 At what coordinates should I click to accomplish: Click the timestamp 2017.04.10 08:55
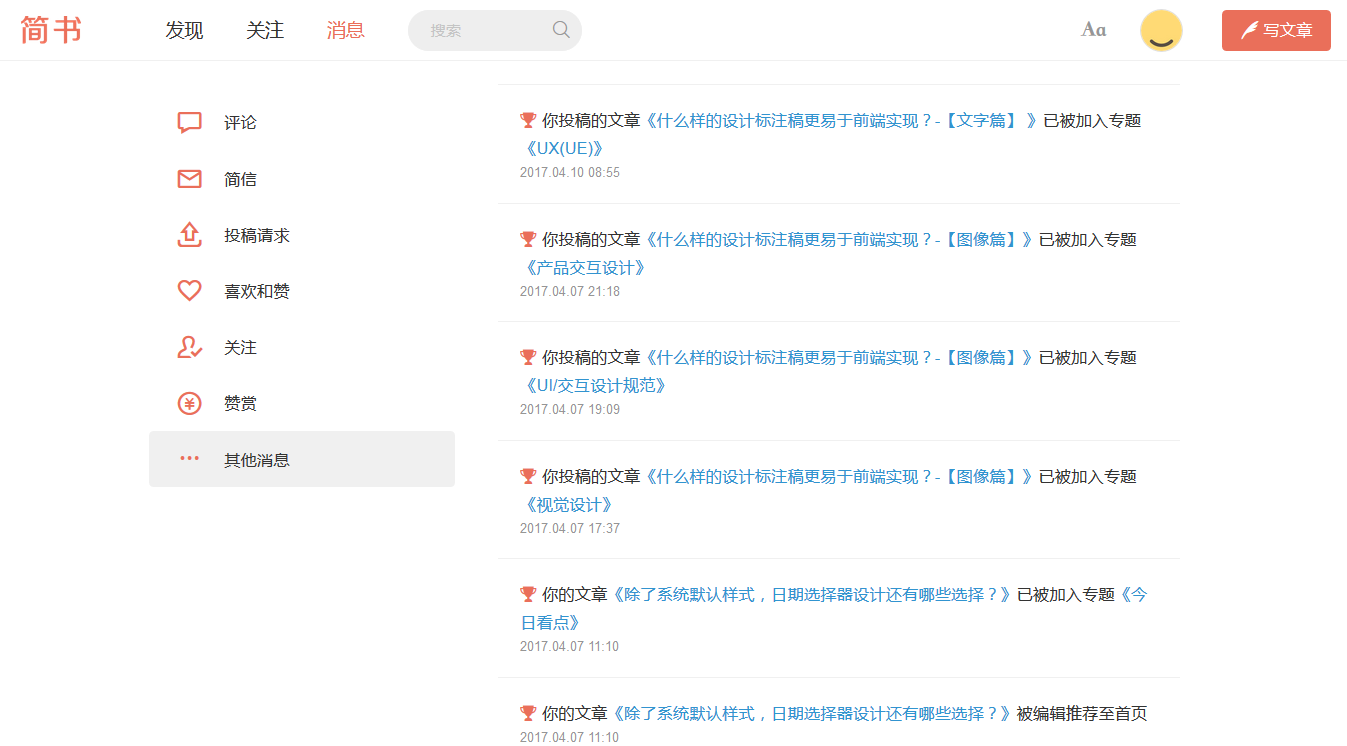coord(570,172)
